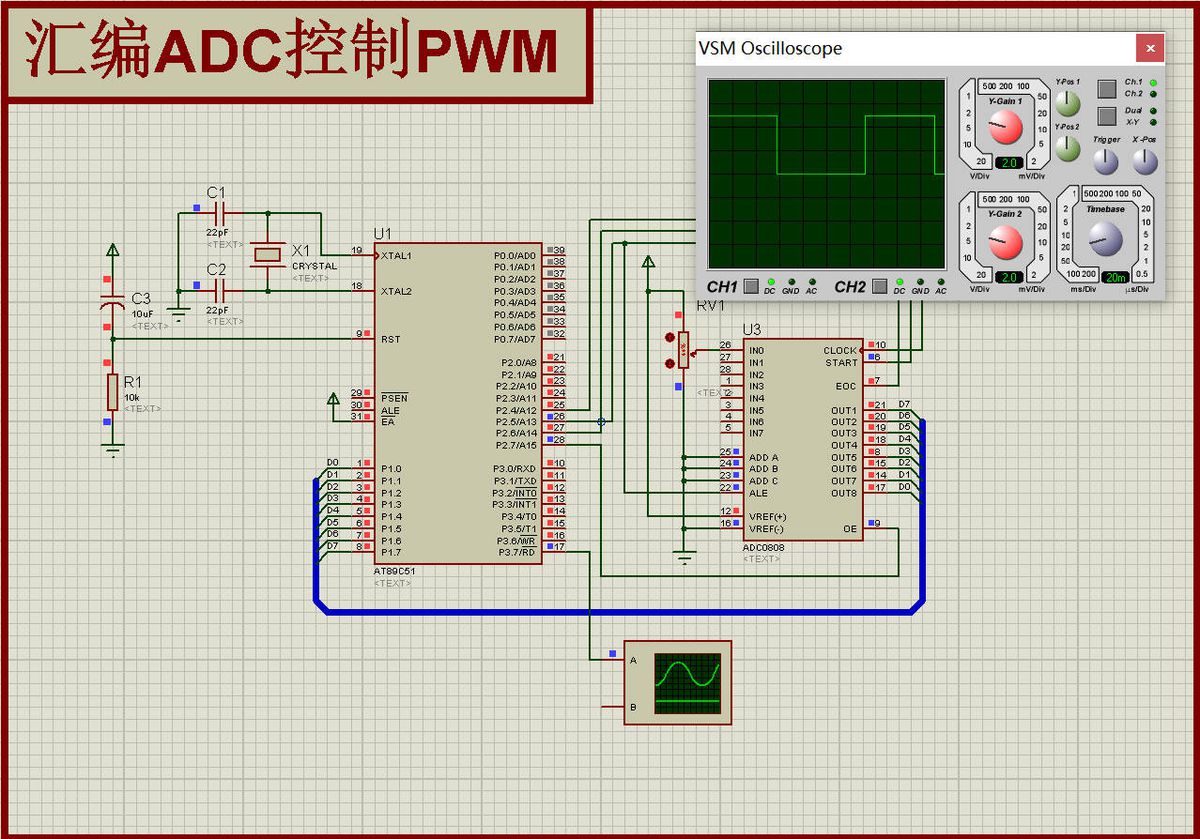The height and width of the screenshot is (839, 1200).
Task: Switch the CH2 coupling button
Action: coord(880,286)
